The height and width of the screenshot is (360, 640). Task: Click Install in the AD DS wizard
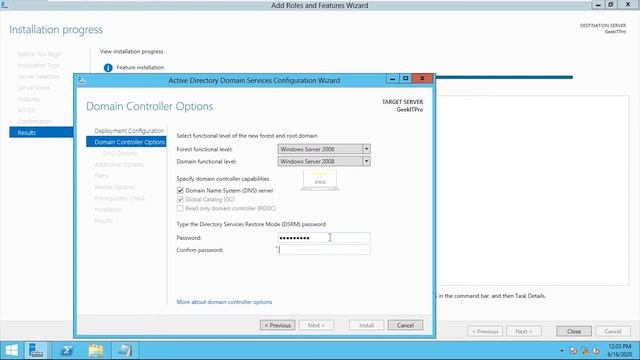[x=367, y=325]
